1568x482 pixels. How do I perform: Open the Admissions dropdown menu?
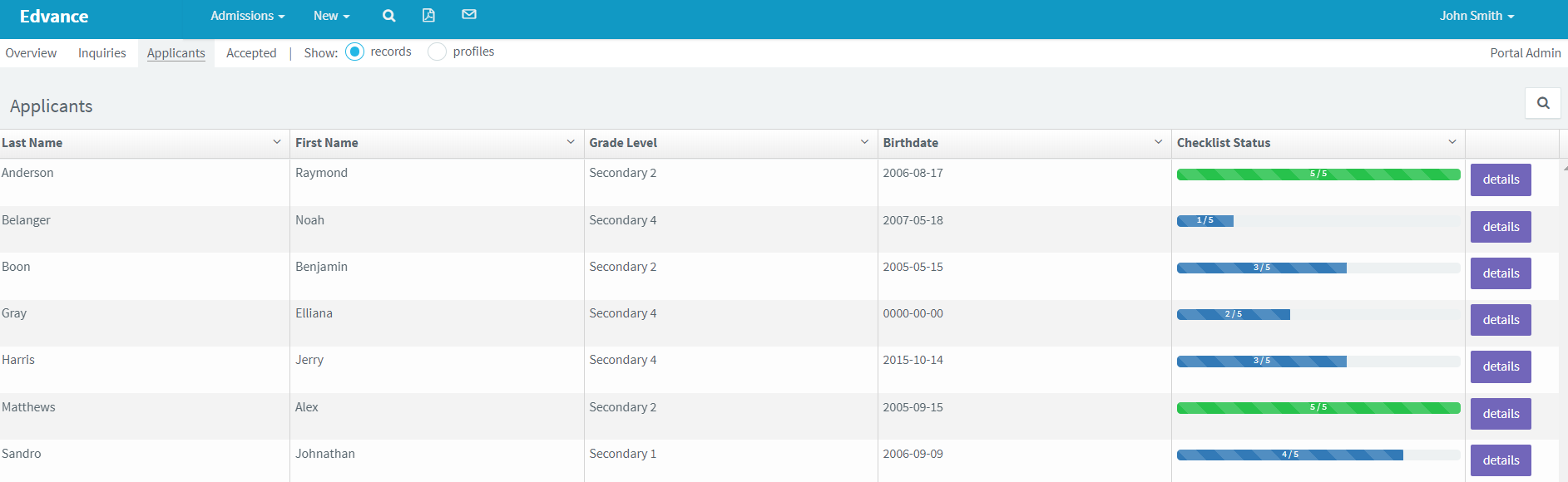pyautogui.click(x=247, y=16)
